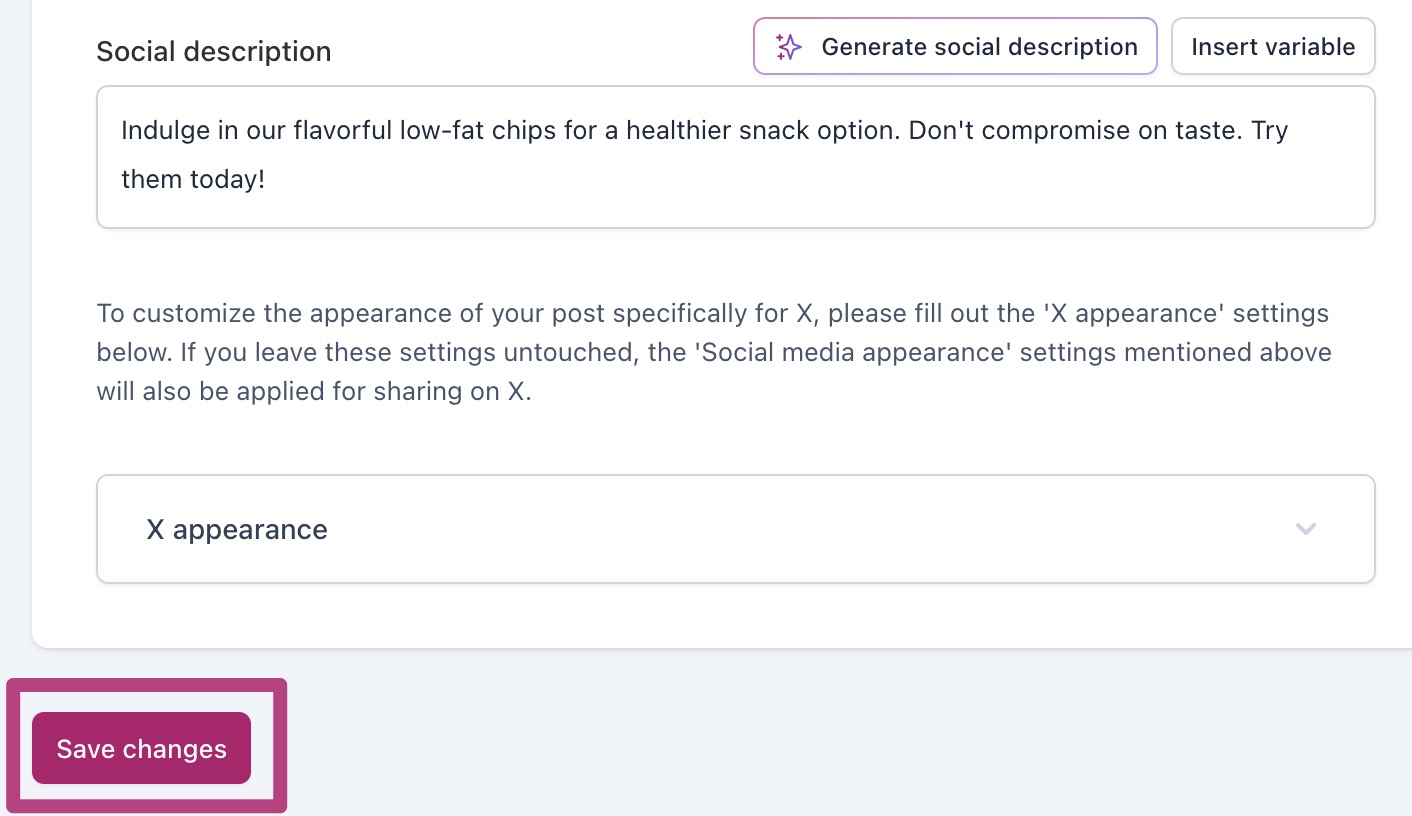This screenshot has height=816, width=1412.
Task: Click the X appearance heading text
Action: pyautogui.click(x=237, y=529)
